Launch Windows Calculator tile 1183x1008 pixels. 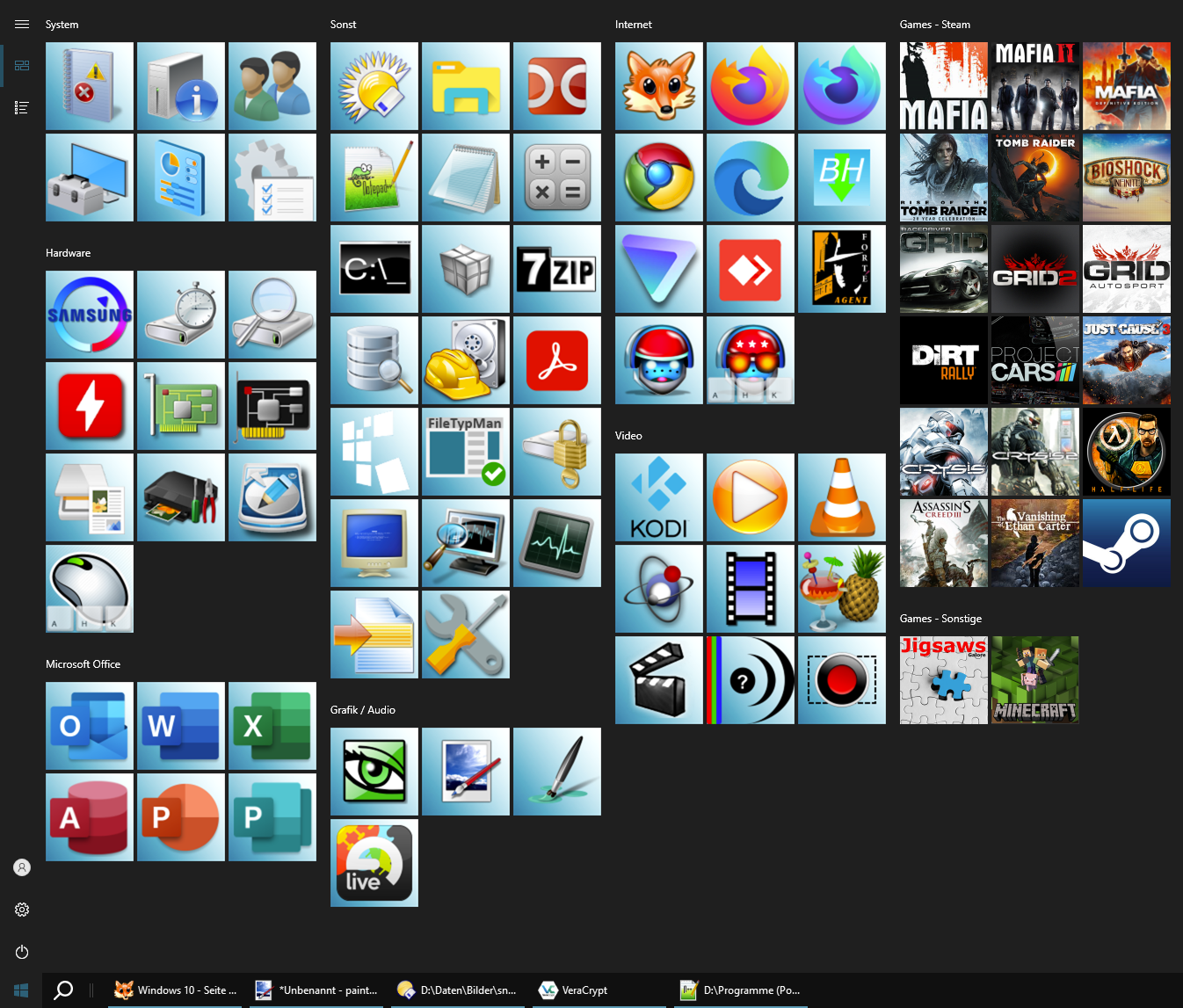[x=557, y=178]
